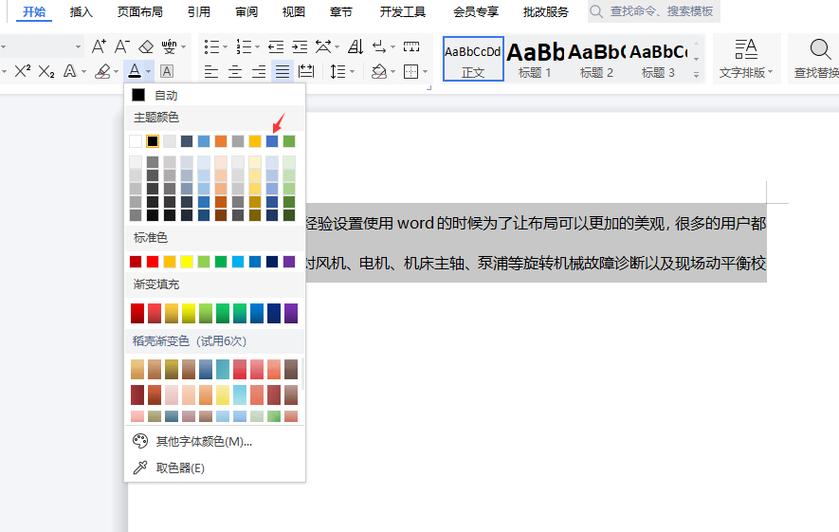Open the 开发工具 tab

click(x=402, y=12)
